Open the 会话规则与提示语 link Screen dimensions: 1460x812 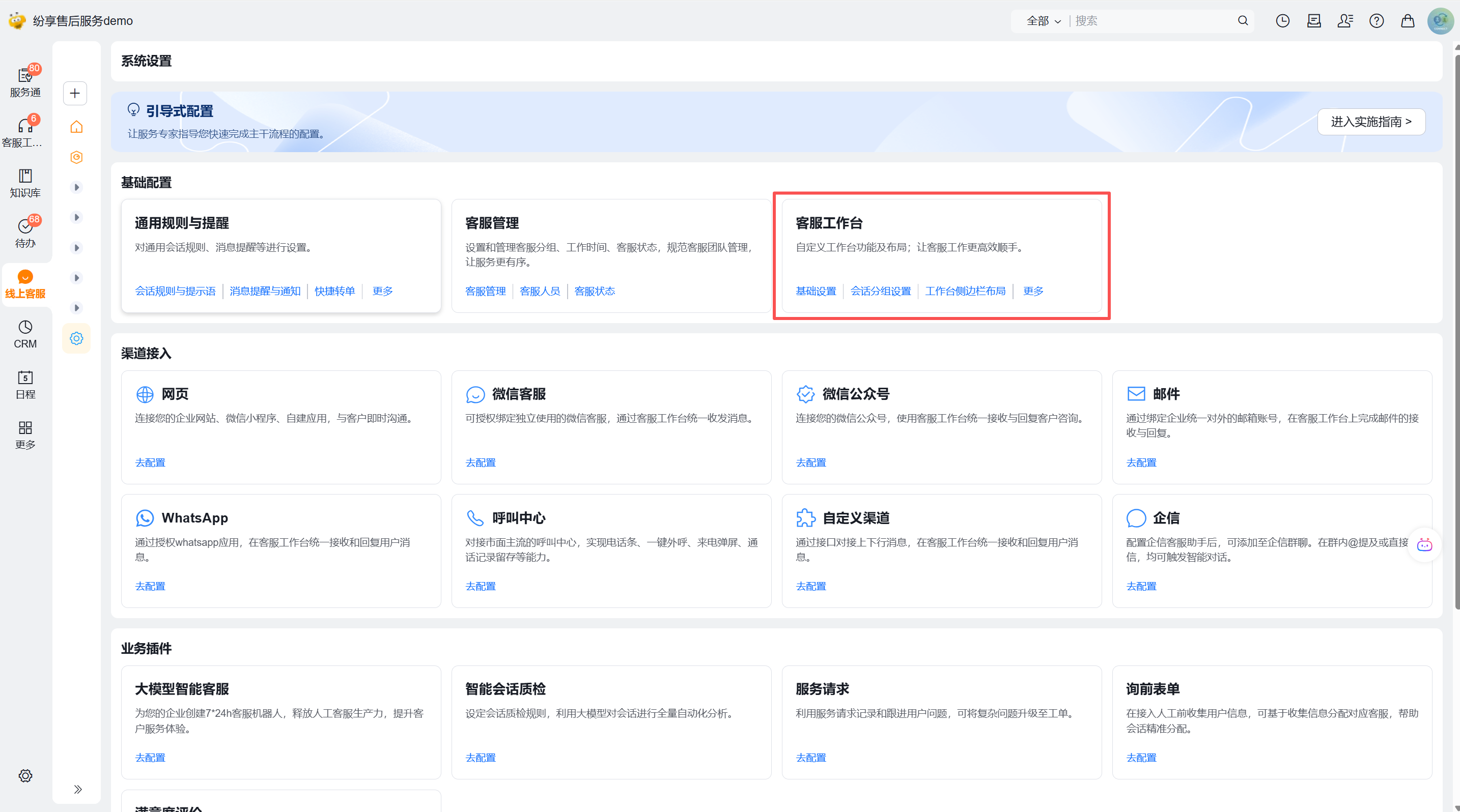coord(175,291)
